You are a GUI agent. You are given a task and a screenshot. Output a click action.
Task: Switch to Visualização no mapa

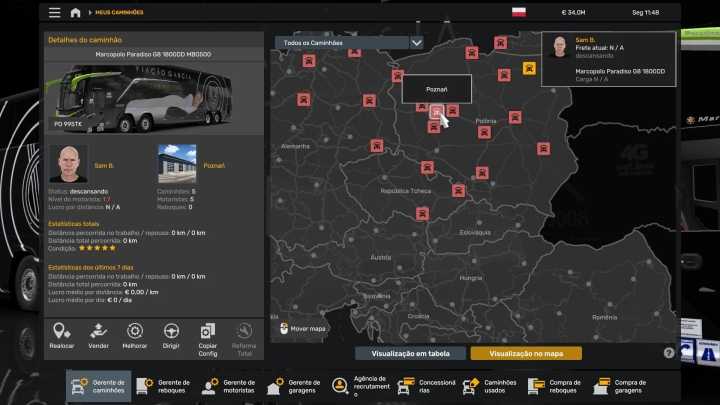(526, 354)
